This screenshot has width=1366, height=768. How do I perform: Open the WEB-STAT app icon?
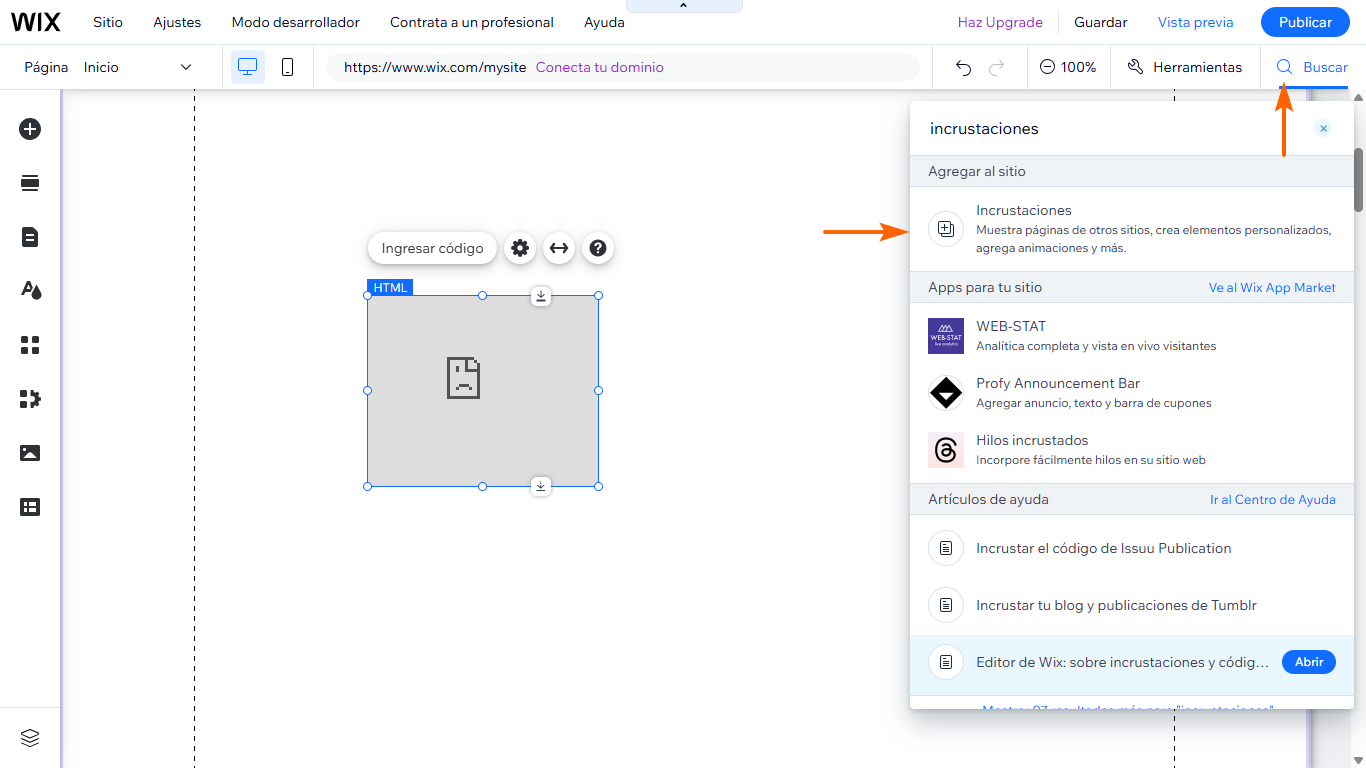[946, 336]
